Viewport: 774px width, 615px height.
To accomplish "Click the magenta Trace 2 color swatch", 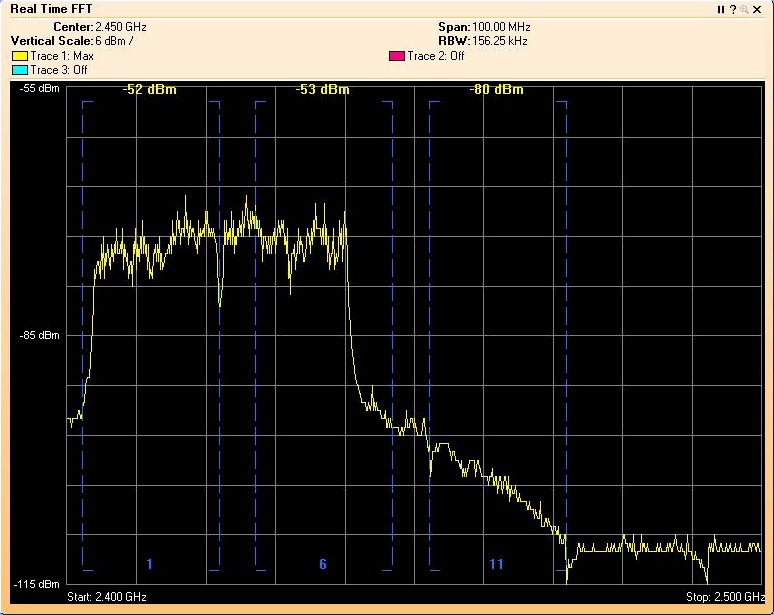I will (x=397, y=56).
